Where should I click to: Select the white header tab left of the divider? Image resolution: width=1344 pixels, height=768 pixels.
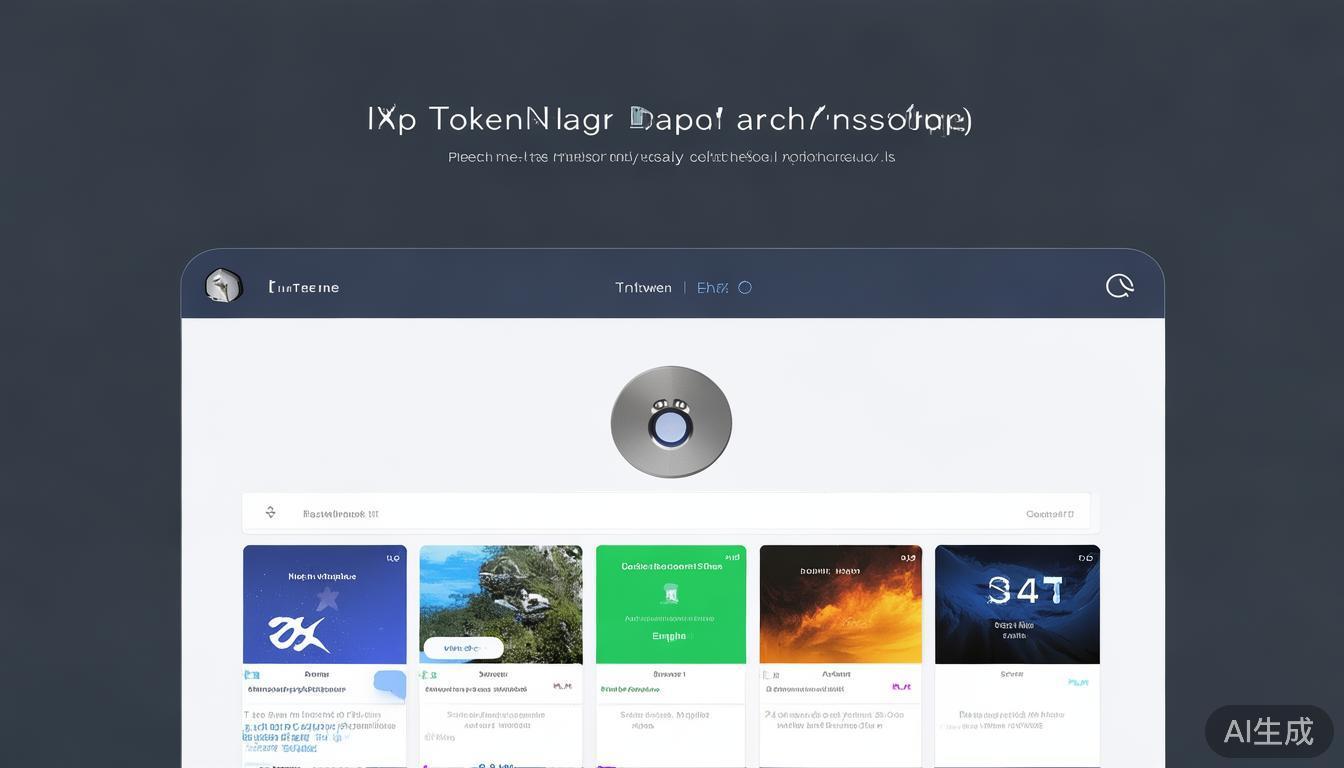pos(643,288)
